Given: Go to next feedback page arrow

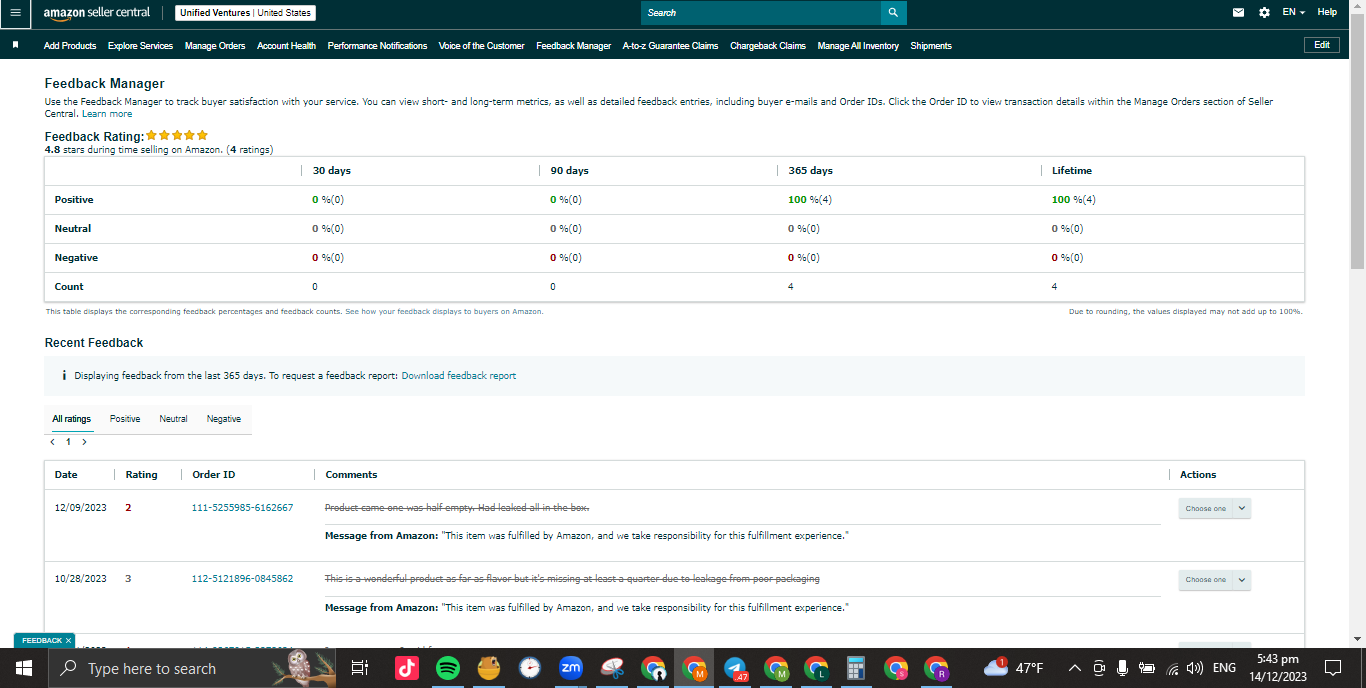Looking at the screenshot, I should click(x=84, y=441).
